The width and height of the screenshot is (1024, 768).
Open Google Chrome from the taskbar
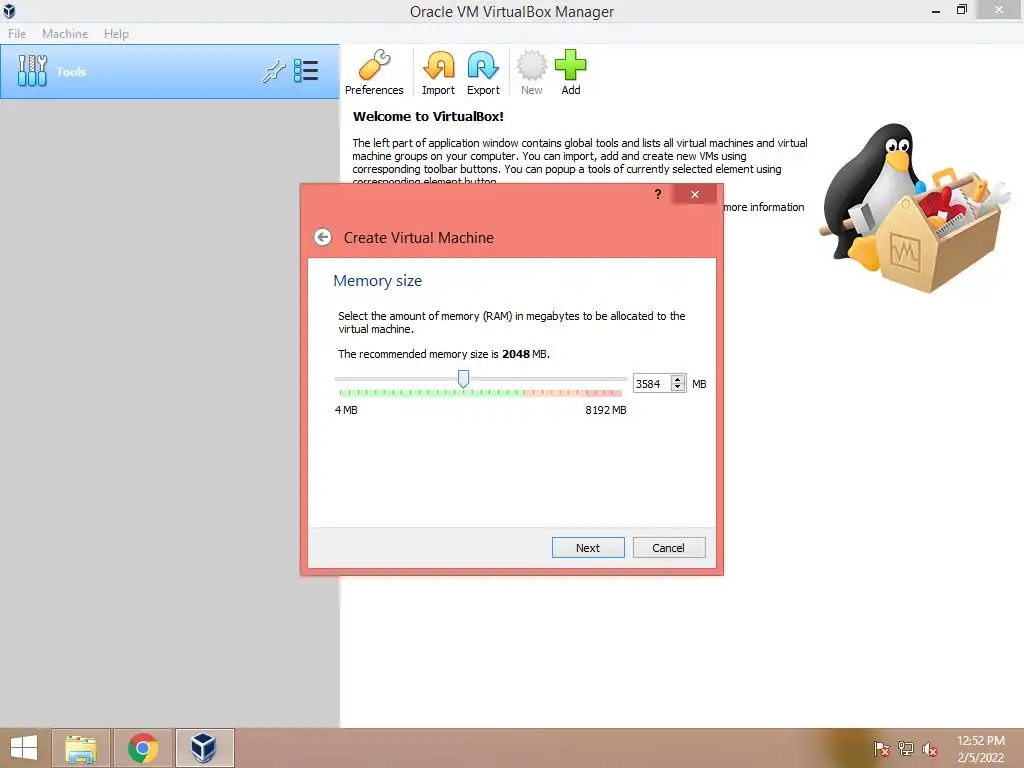(x=142, y=748)
